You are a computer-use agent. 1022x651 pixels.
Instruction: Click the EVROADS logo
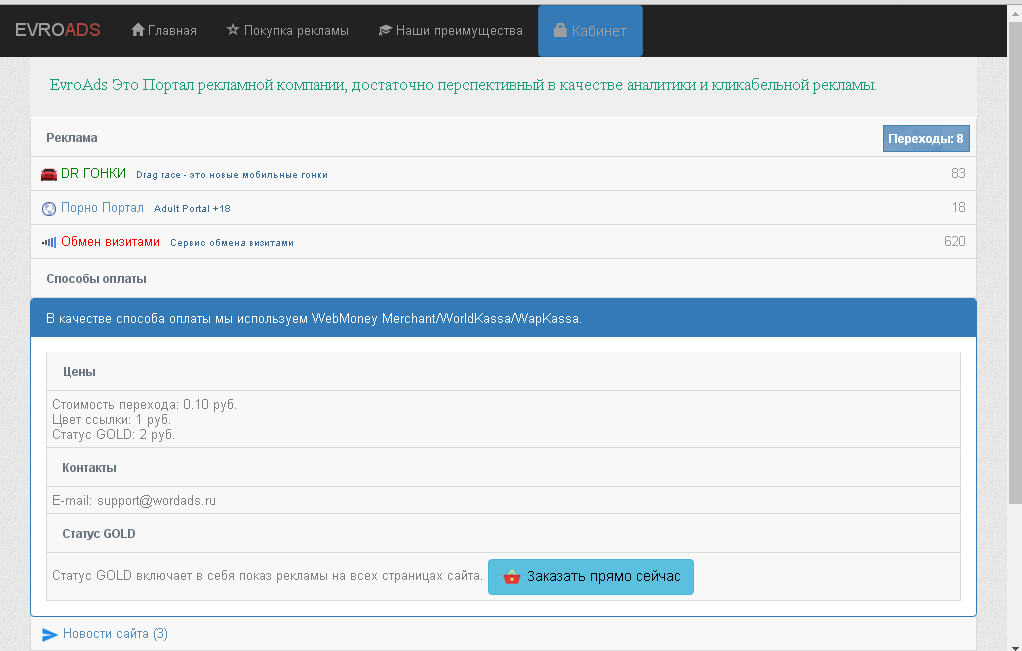pyautogui.click(x=58, y=30)
